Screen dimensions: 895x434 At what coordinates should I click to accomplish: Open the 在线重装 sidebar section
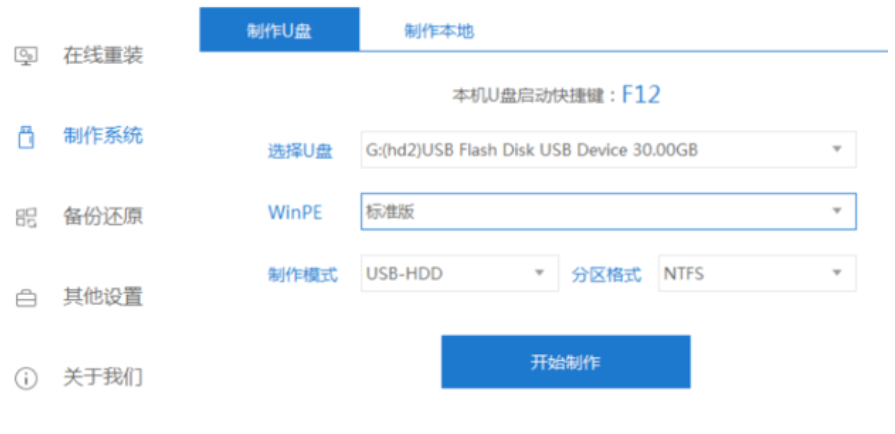[x=103, y=56]
